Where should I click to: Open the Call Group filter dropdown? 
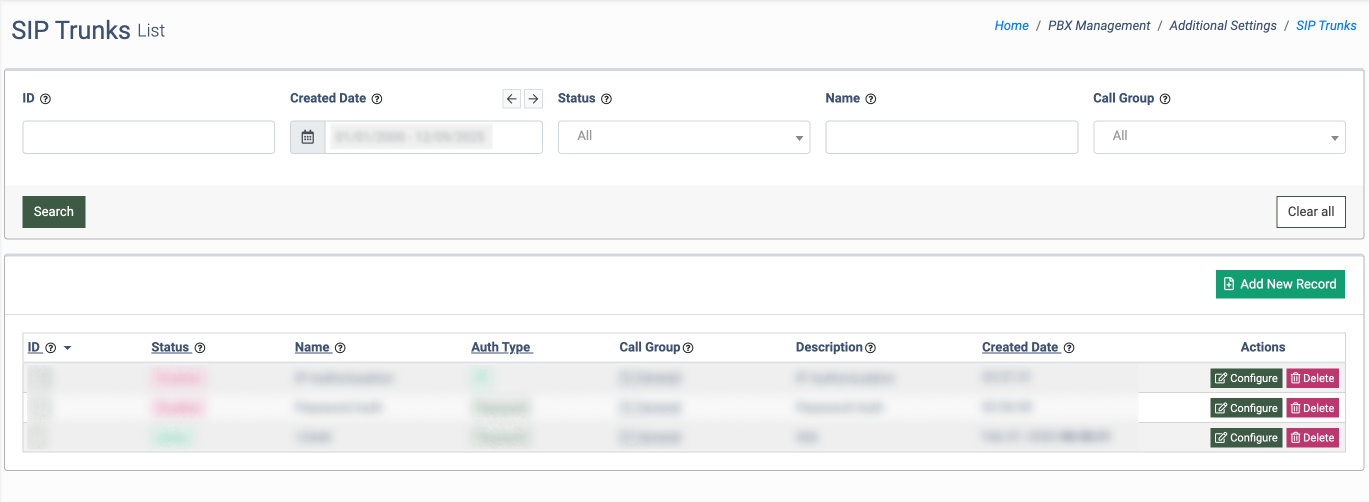pos(1219,137)
